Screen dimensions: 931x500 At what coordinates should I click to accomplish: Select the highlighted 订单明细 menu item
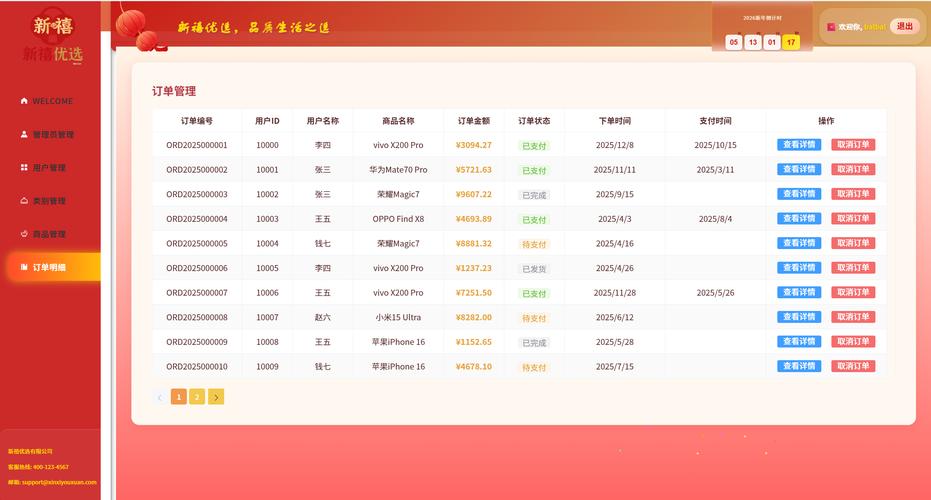tap(53, 267)
